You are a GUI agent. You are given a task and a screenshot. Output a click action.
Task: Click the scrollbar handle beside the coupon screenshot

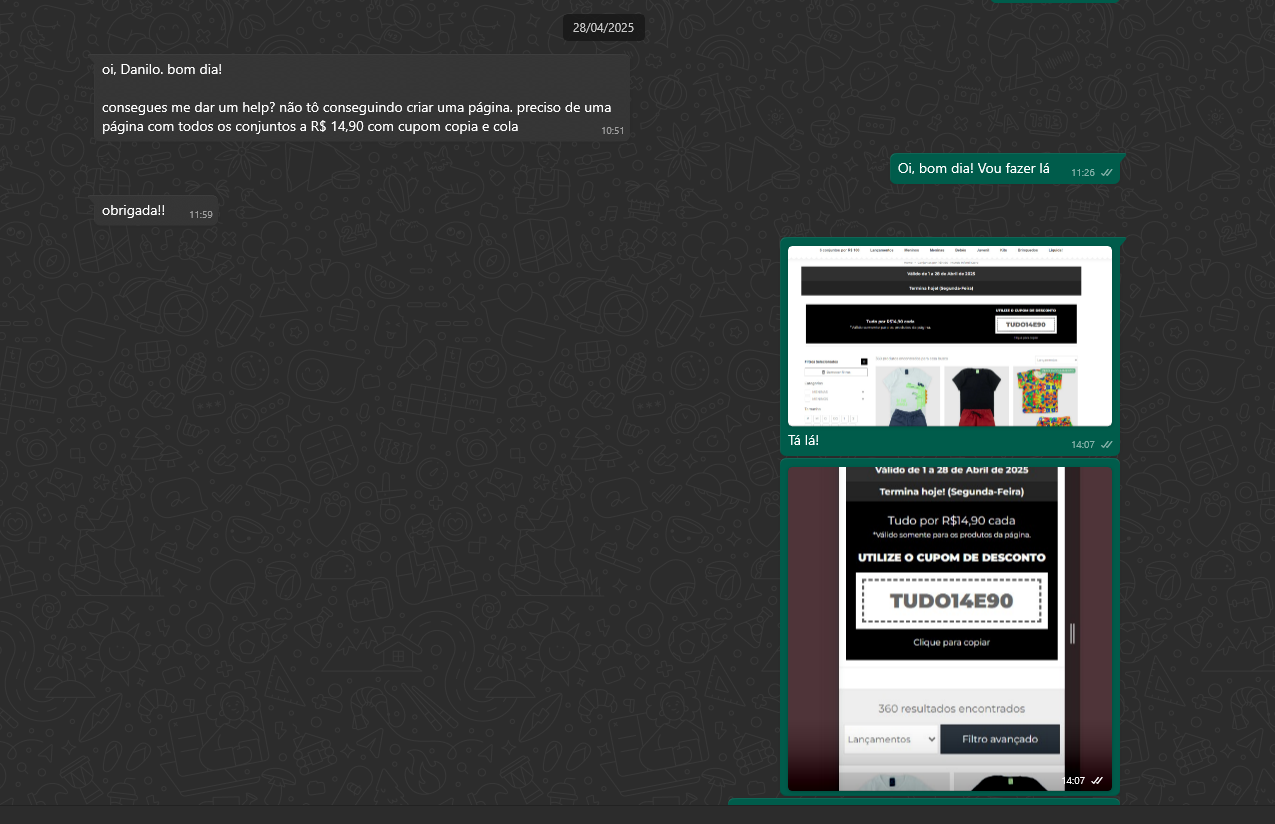pyautogui.click(x=1071, y=632)
